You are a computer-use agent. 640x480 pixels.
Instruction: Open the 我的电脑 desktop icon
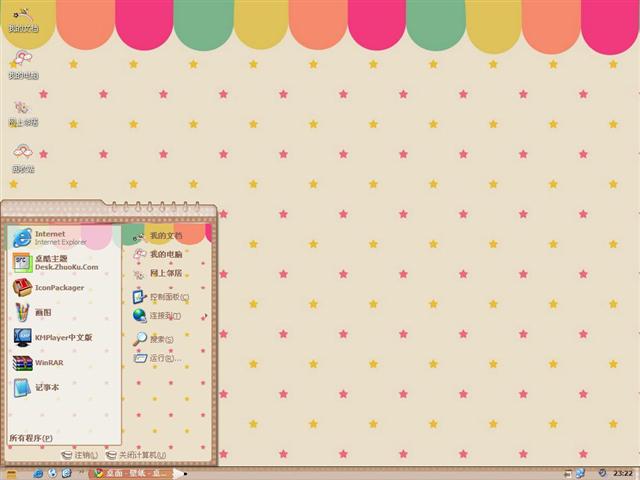tap(23, 65)
